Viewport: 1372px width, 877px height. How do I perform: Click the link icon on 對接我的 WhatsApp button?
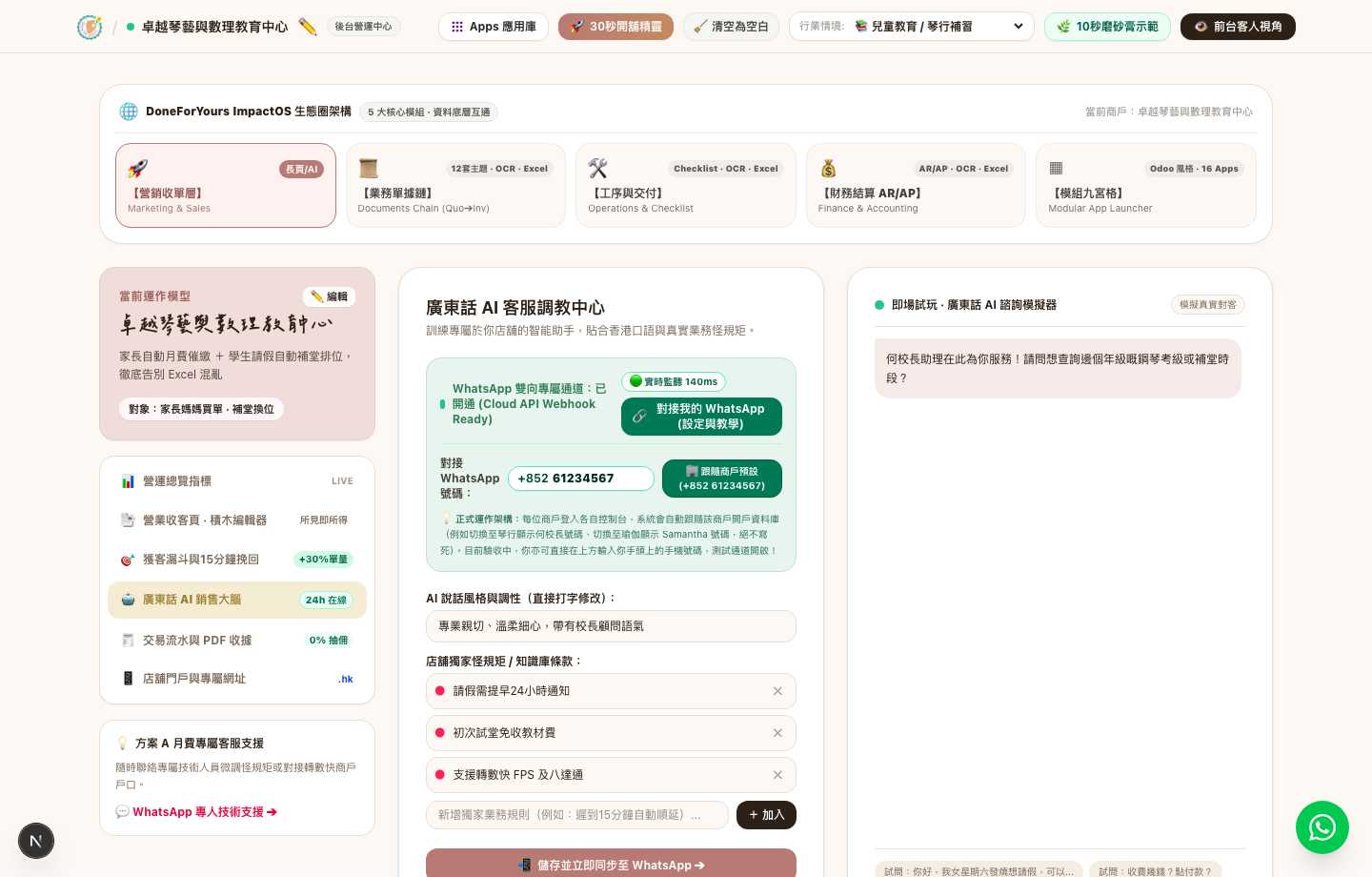coord(639,417)
